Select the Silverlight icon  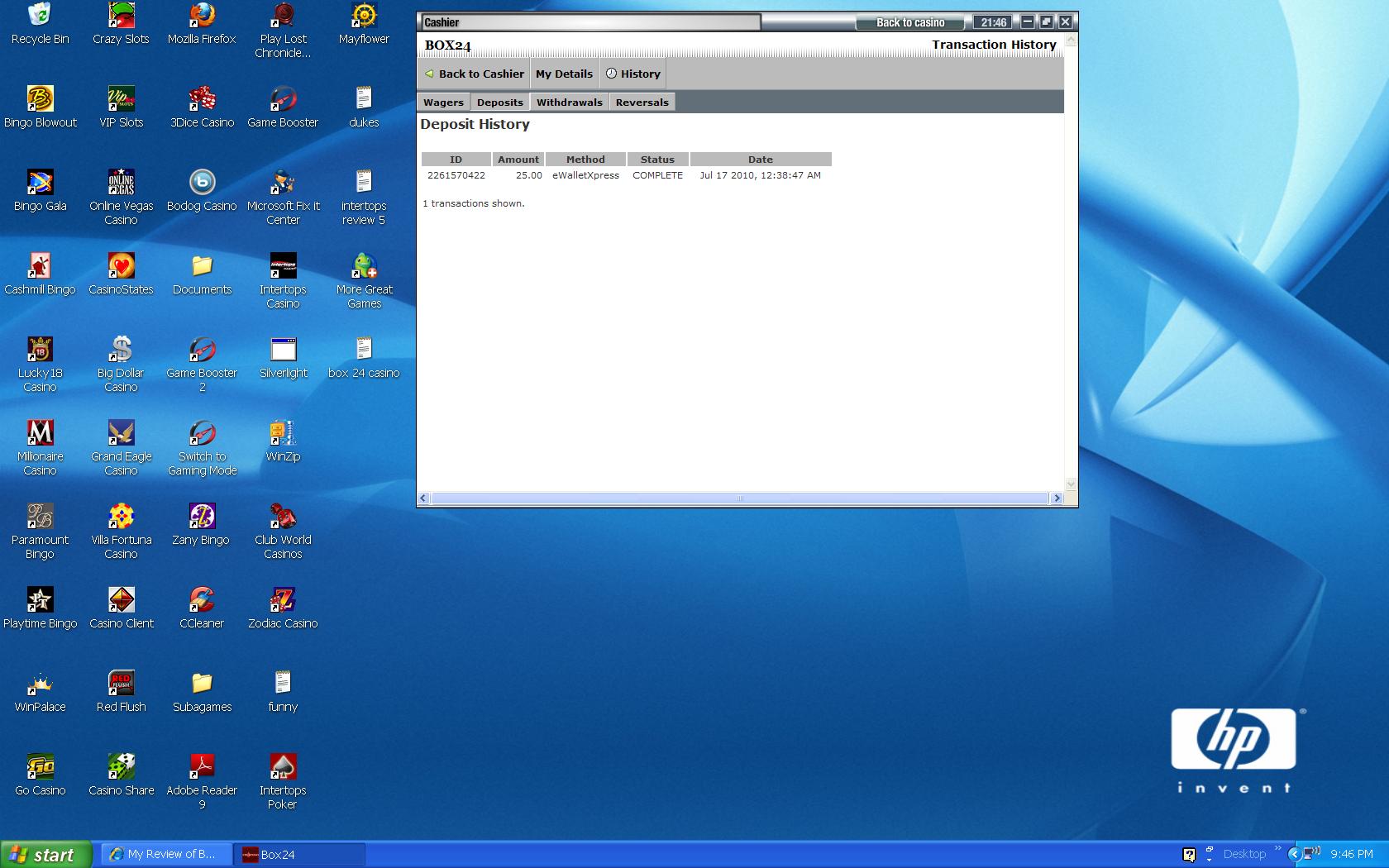[x=283, y=358]
